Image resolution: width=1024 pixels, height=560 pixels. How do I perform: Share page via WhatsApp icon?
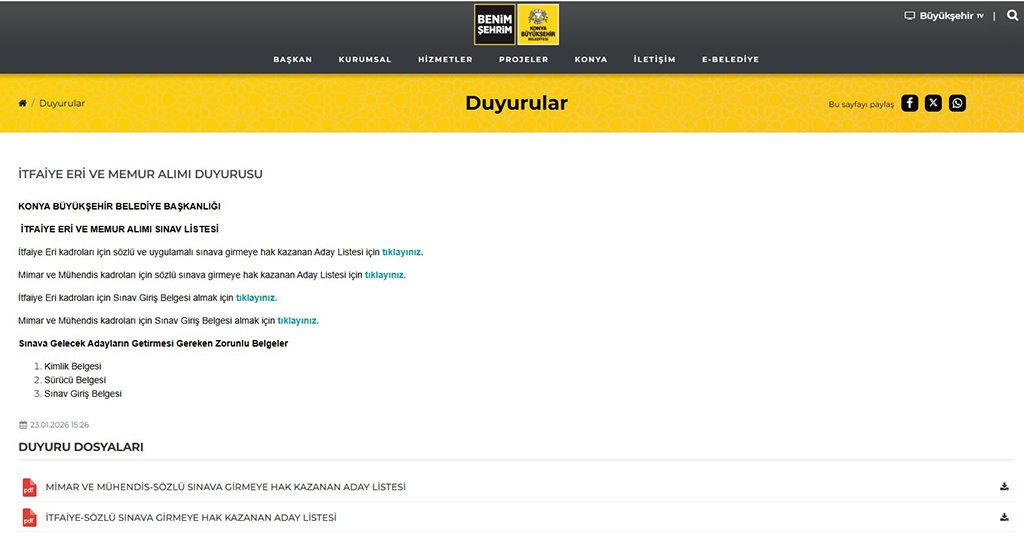[957, 103]
